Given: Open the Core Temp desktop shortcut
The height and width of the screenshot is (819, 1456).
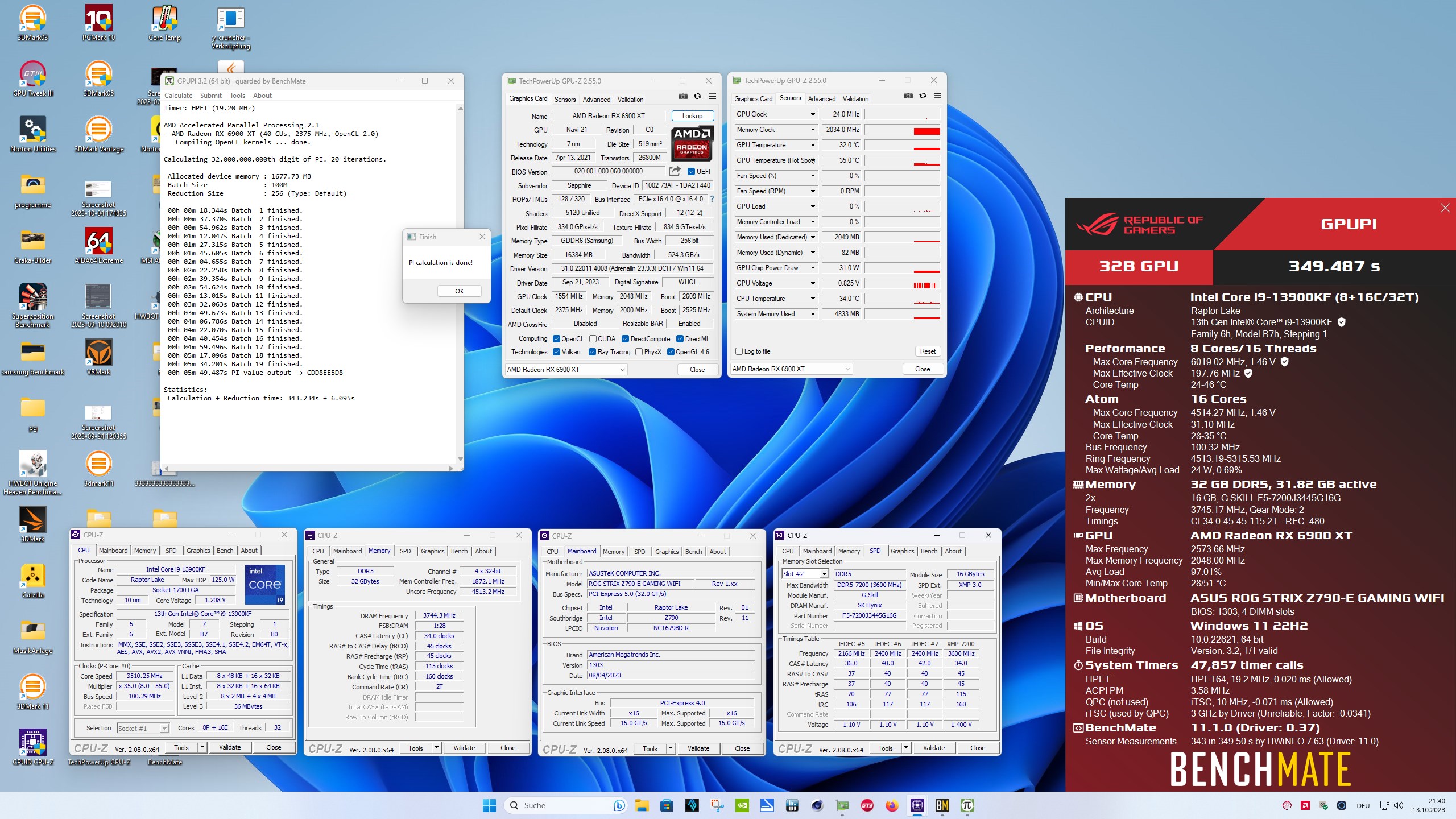Looking at the screenshot, I should (164, 23).
